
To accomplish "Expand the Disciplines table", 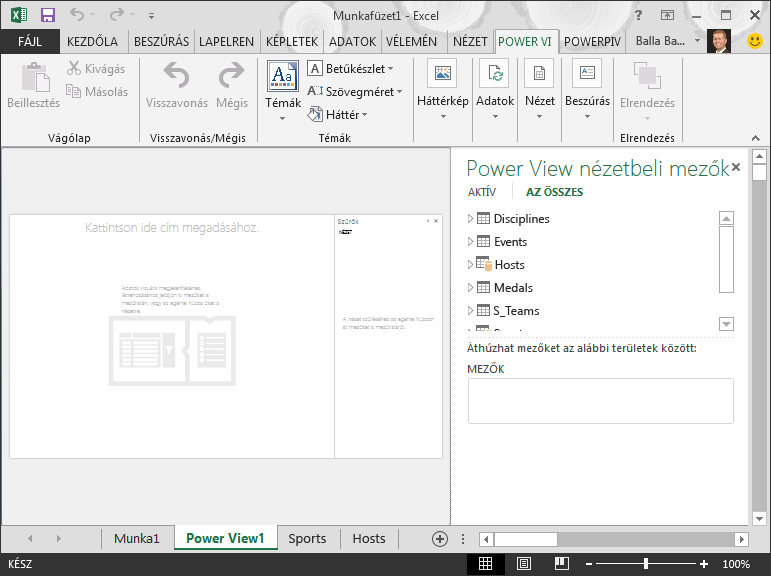I will (x=470, y=218).
